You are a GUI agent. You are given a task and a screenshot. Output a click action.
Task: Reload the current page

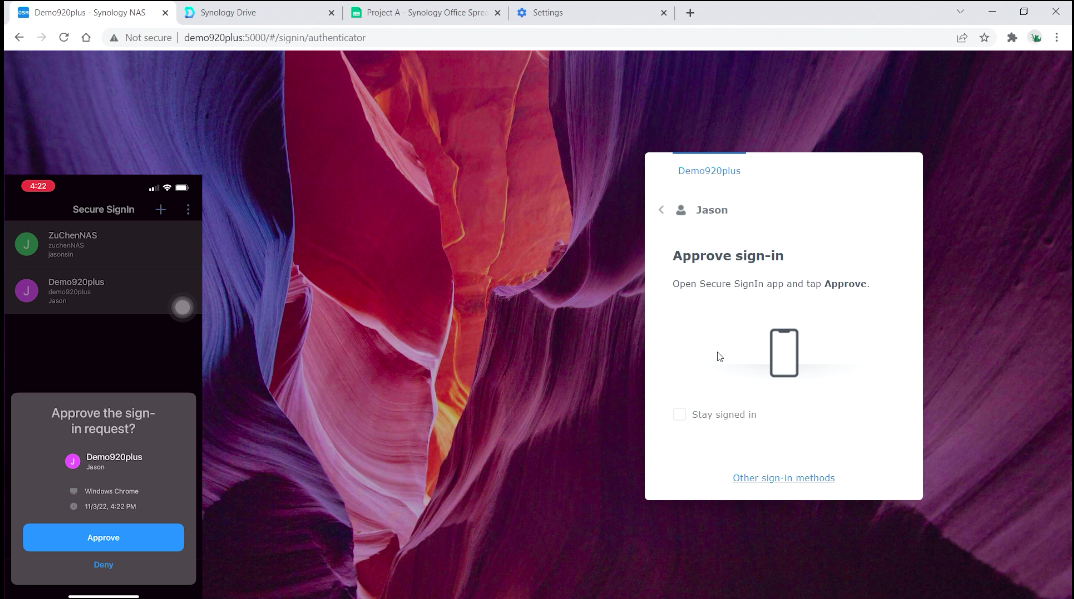pos(64,38)
